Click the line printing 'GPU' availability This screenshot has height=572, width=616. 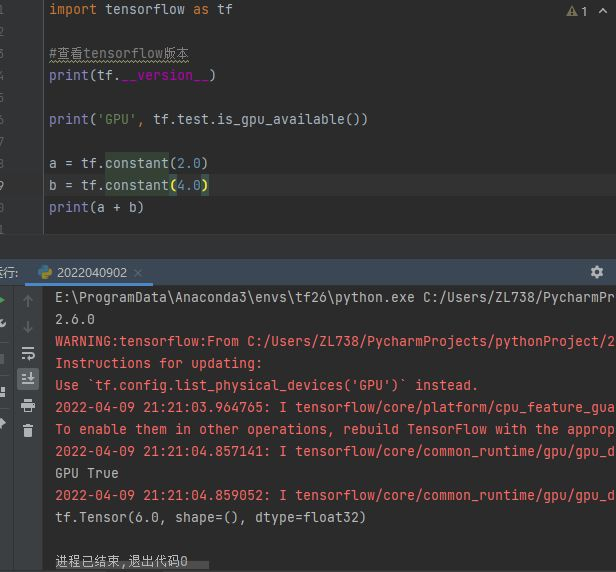pos(208,119)
